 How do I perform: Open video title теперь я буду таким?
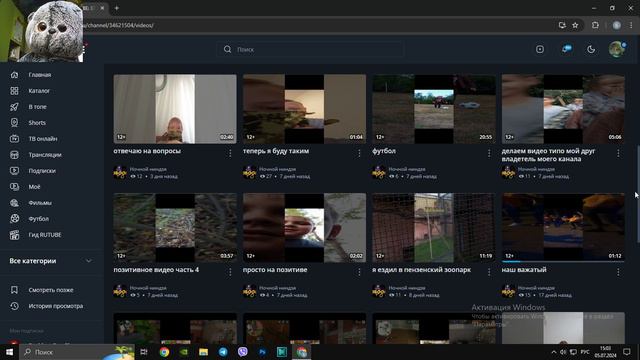pyautogui.click(x=276, y=151)
